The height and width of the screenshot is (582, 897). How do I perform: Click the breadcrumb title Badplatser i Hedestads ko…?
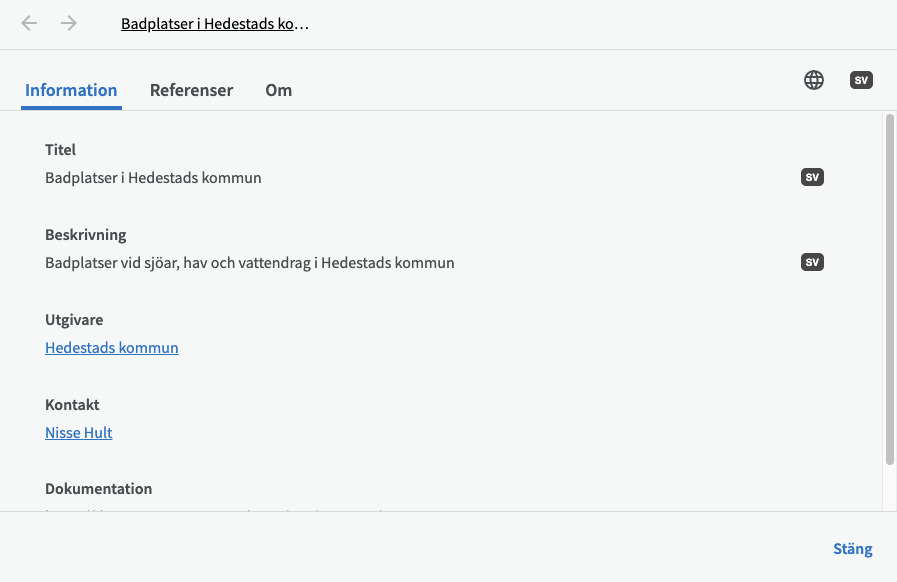215,24
